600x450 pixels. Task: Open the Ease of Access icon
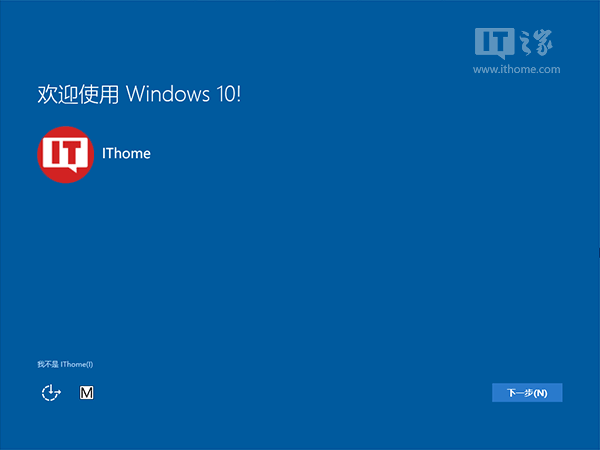[51, 393]
